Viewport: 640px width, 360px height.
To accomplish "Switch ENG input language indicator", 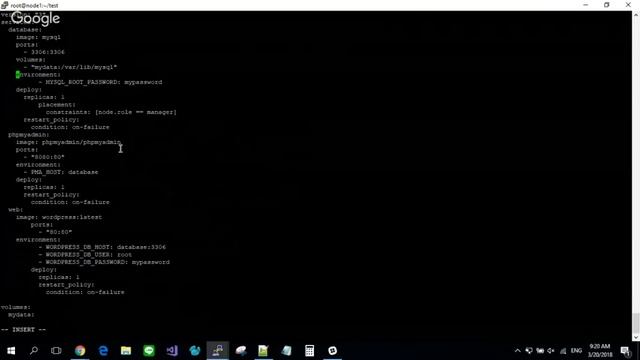I will click(x=576, y=351).
